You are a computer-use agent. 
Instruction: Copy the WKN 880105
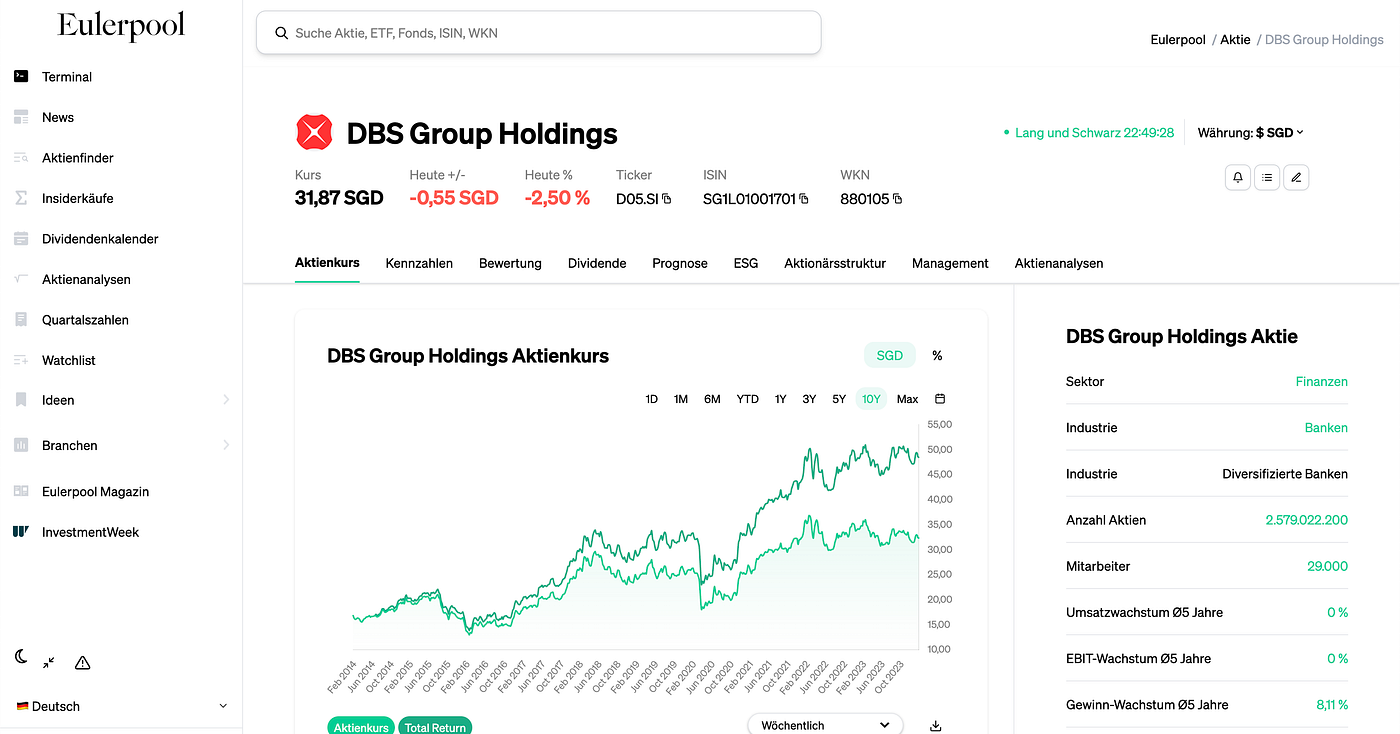[897, 199]
